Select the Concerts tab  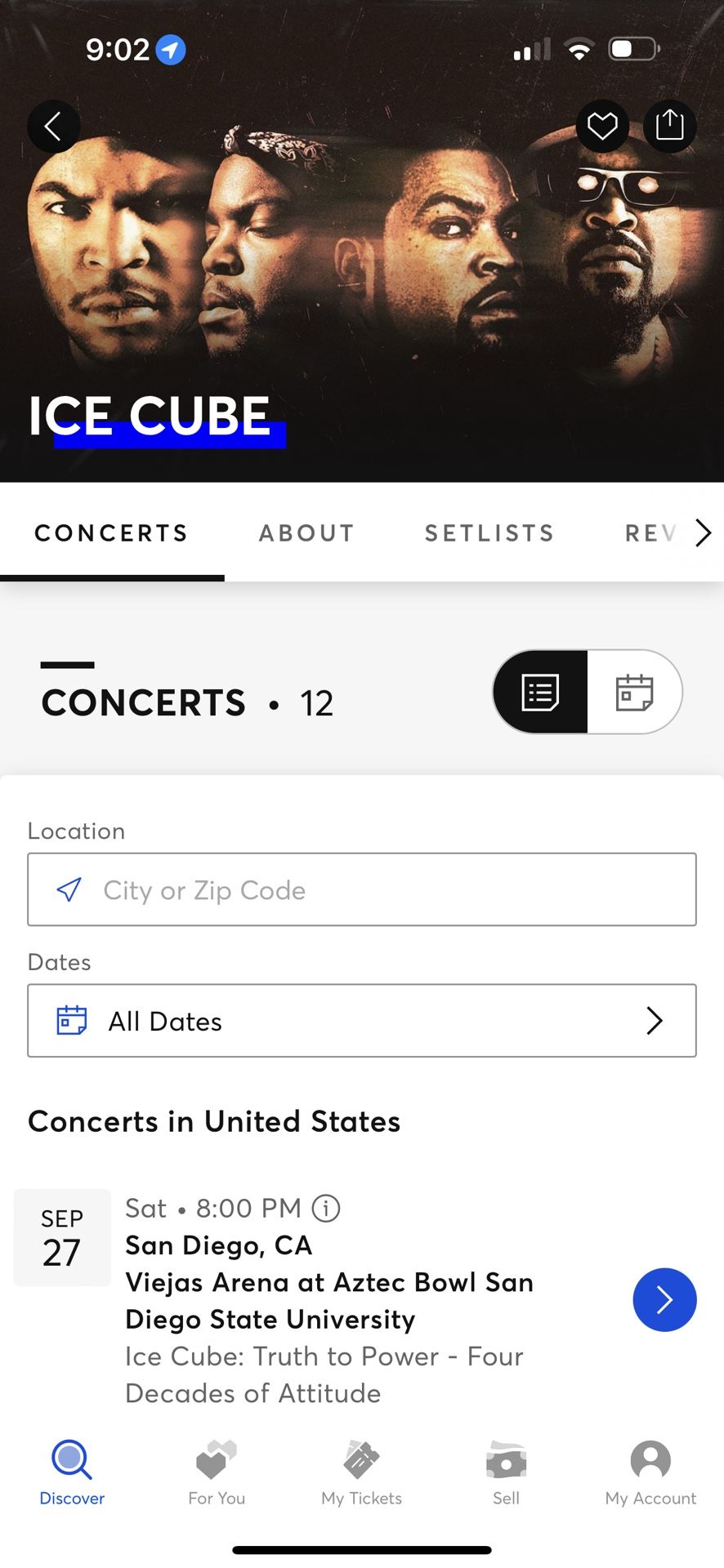[112, 533]
